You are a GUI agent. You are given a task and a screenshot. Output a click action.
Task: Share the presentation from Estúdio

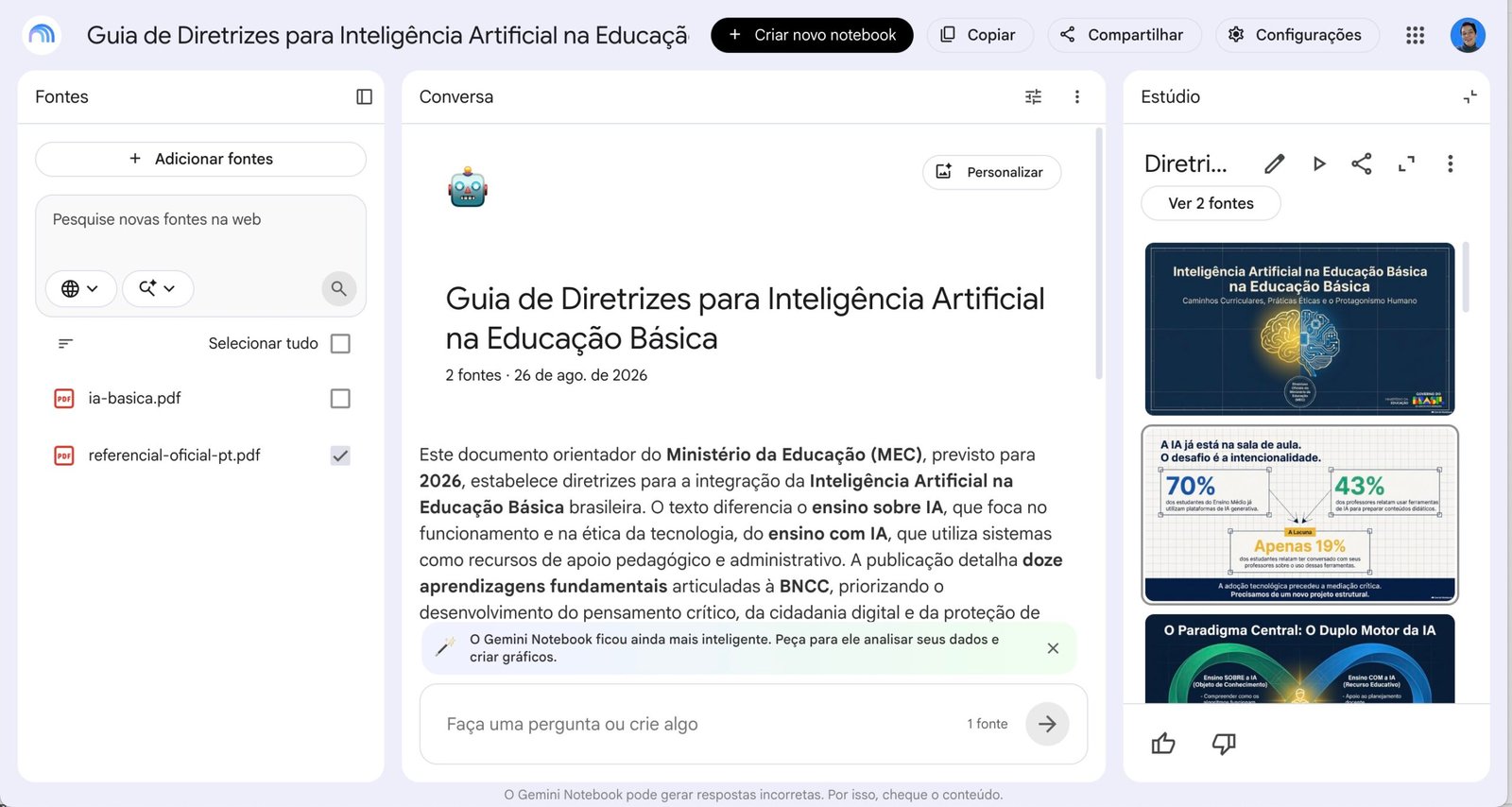(x=1361, y=163)
